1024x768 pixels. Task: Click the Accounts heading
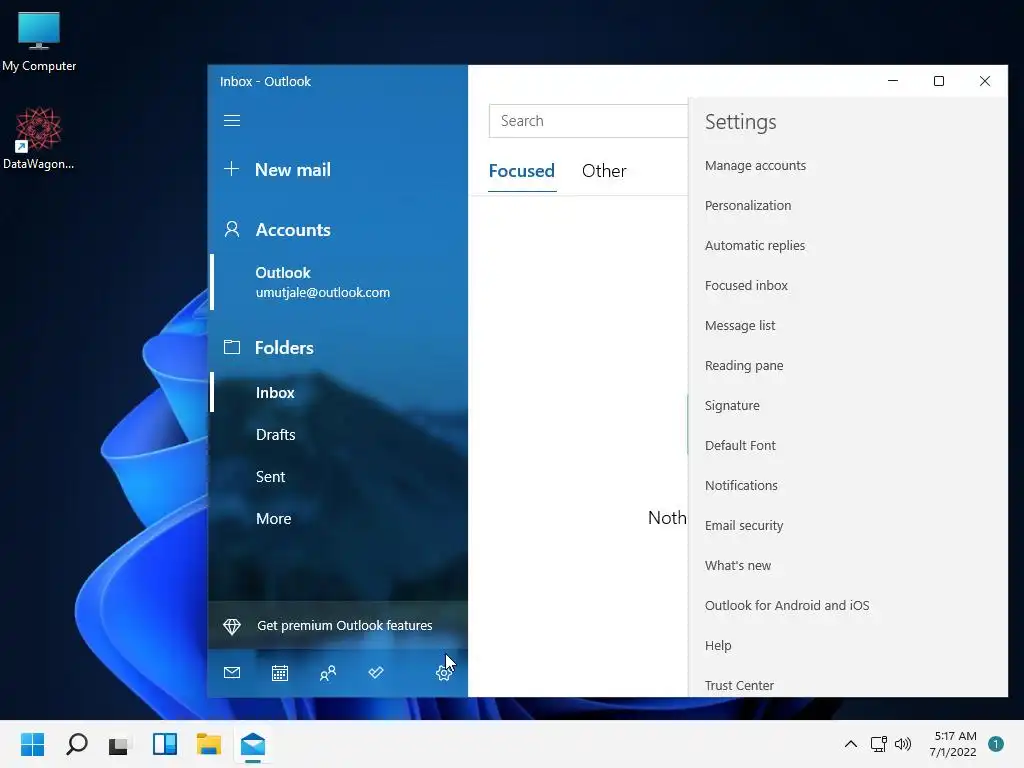point(293,230)
